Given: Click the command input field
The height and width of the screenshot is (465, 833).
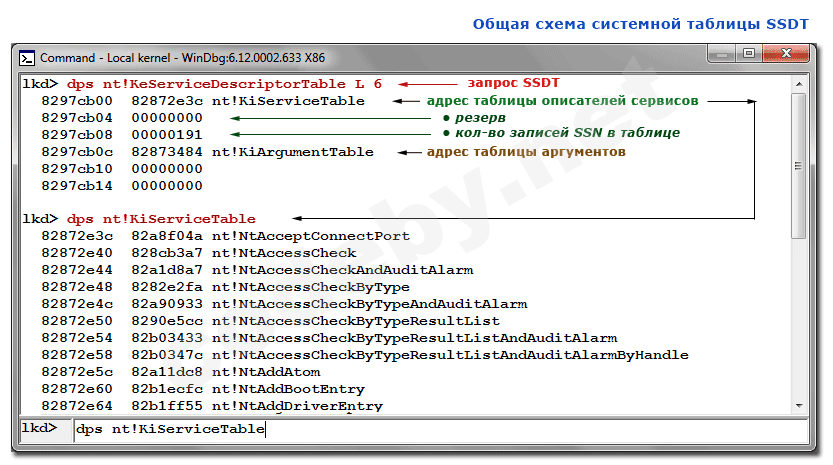Looking at the screenshot, I should (440, 429).
